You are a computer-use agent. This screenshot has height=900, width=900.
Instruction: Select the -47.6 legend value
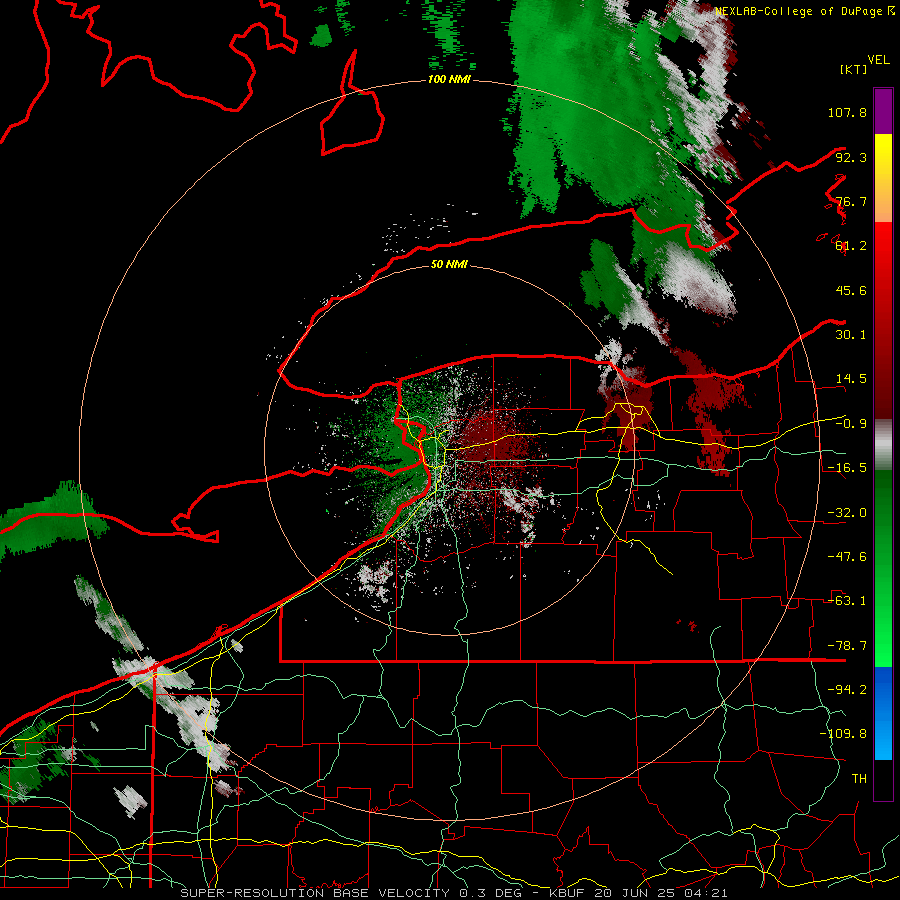pos(847,557)
